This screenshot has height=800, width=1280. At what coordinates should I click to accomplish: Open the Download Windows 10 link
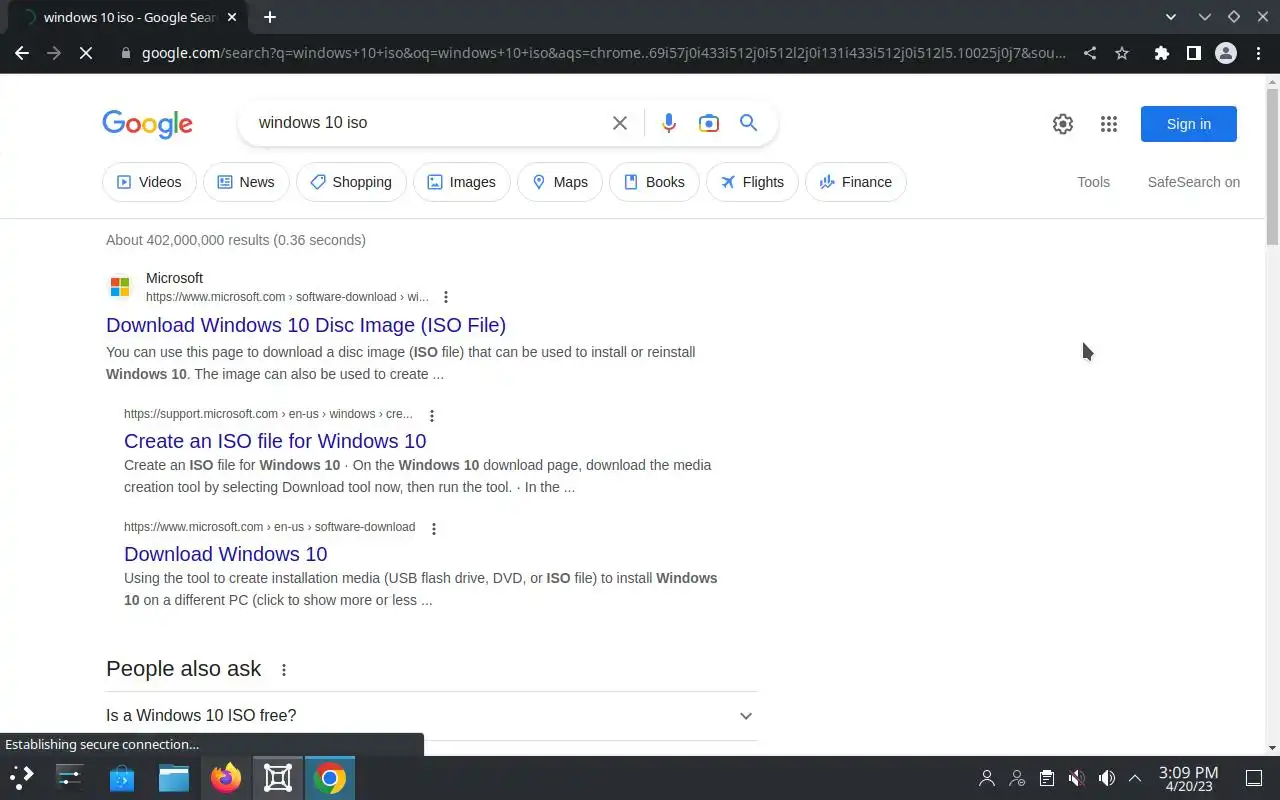226,554
